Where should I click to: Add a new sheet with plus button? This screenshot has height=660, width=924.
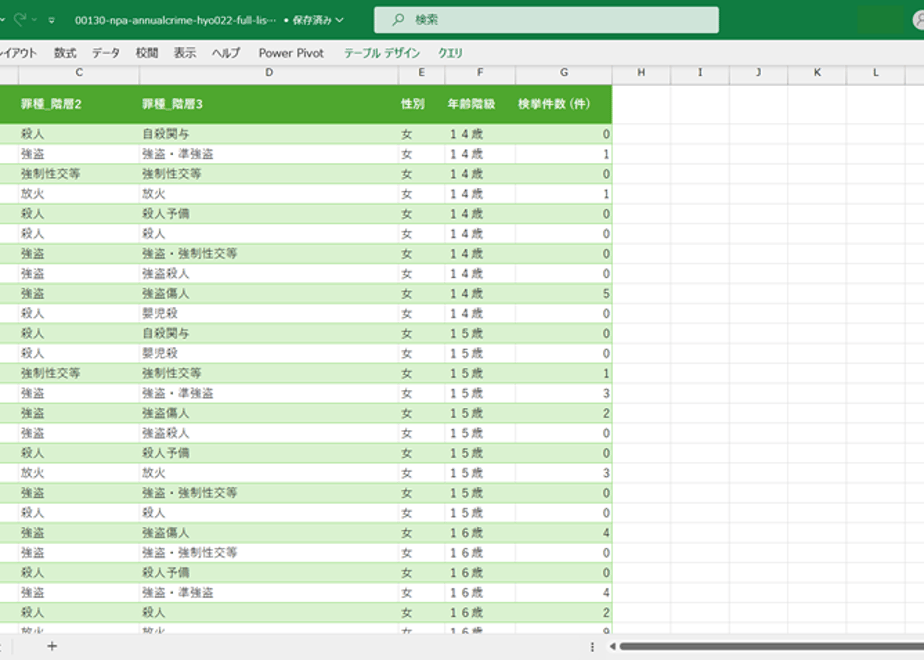pyautogui.click(x=52, y=646)
